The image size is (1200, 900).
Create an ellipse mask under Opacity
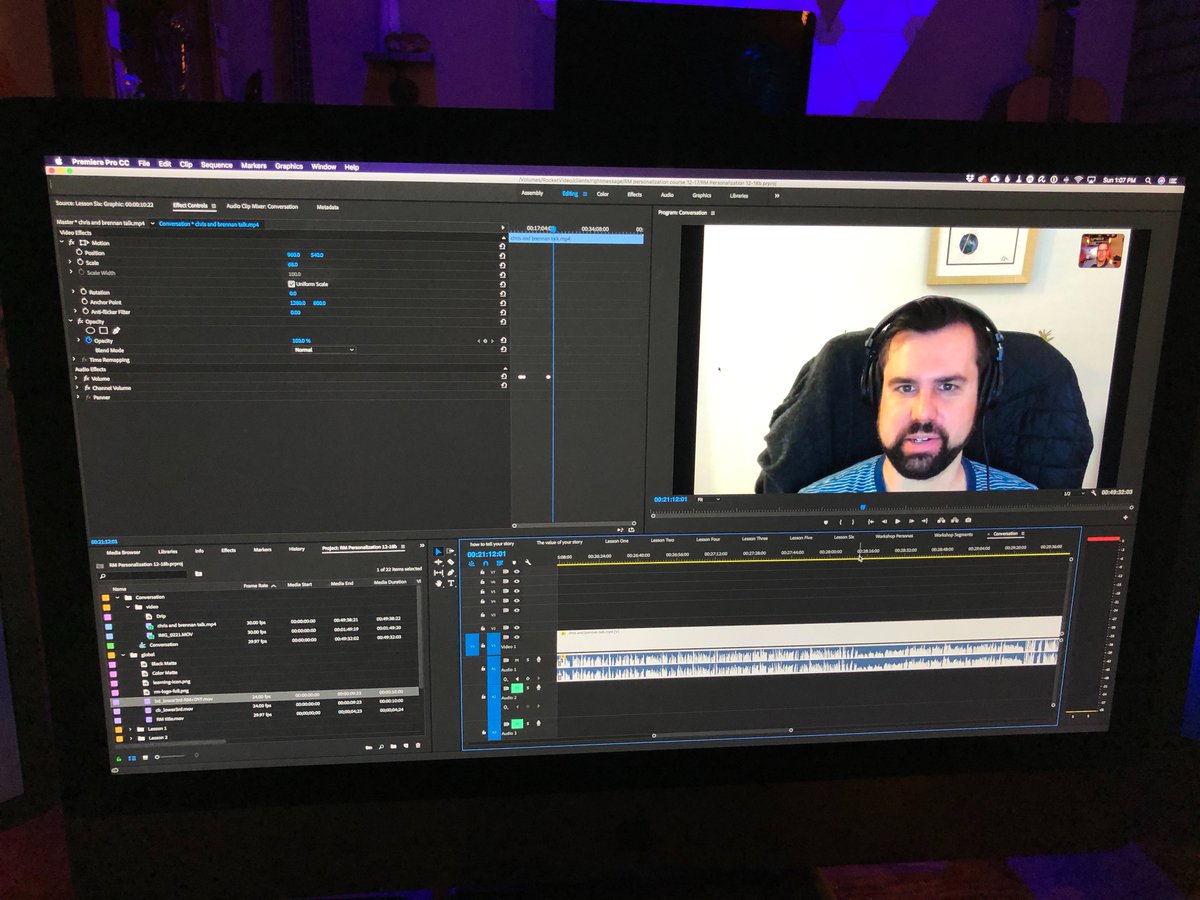point(90,330)
